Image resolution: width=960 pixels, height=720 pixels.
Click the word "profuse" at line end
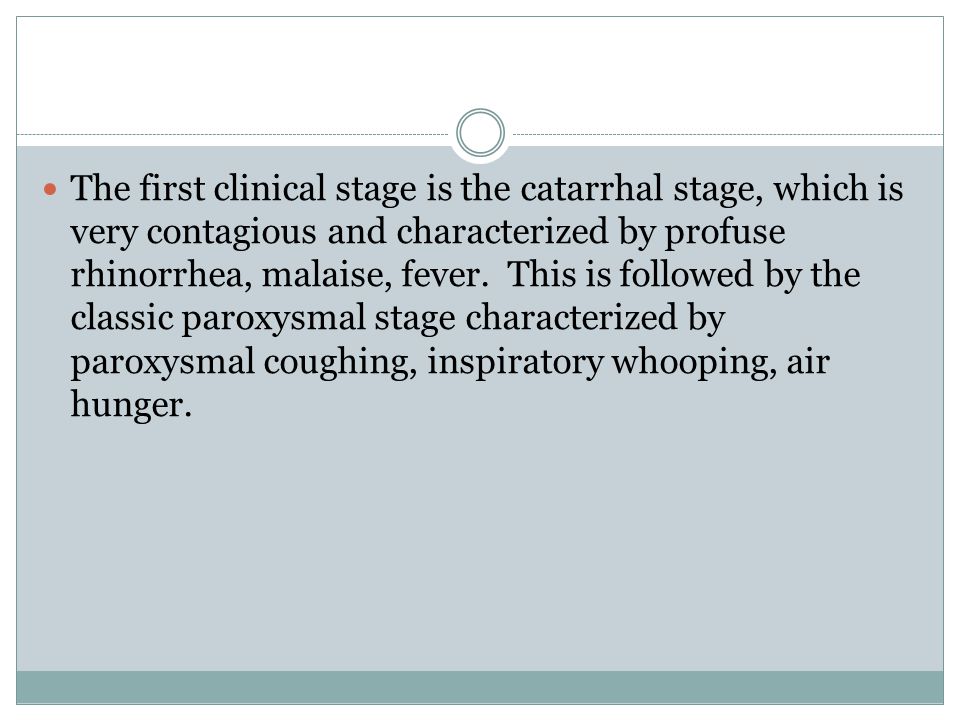point(725,232)
